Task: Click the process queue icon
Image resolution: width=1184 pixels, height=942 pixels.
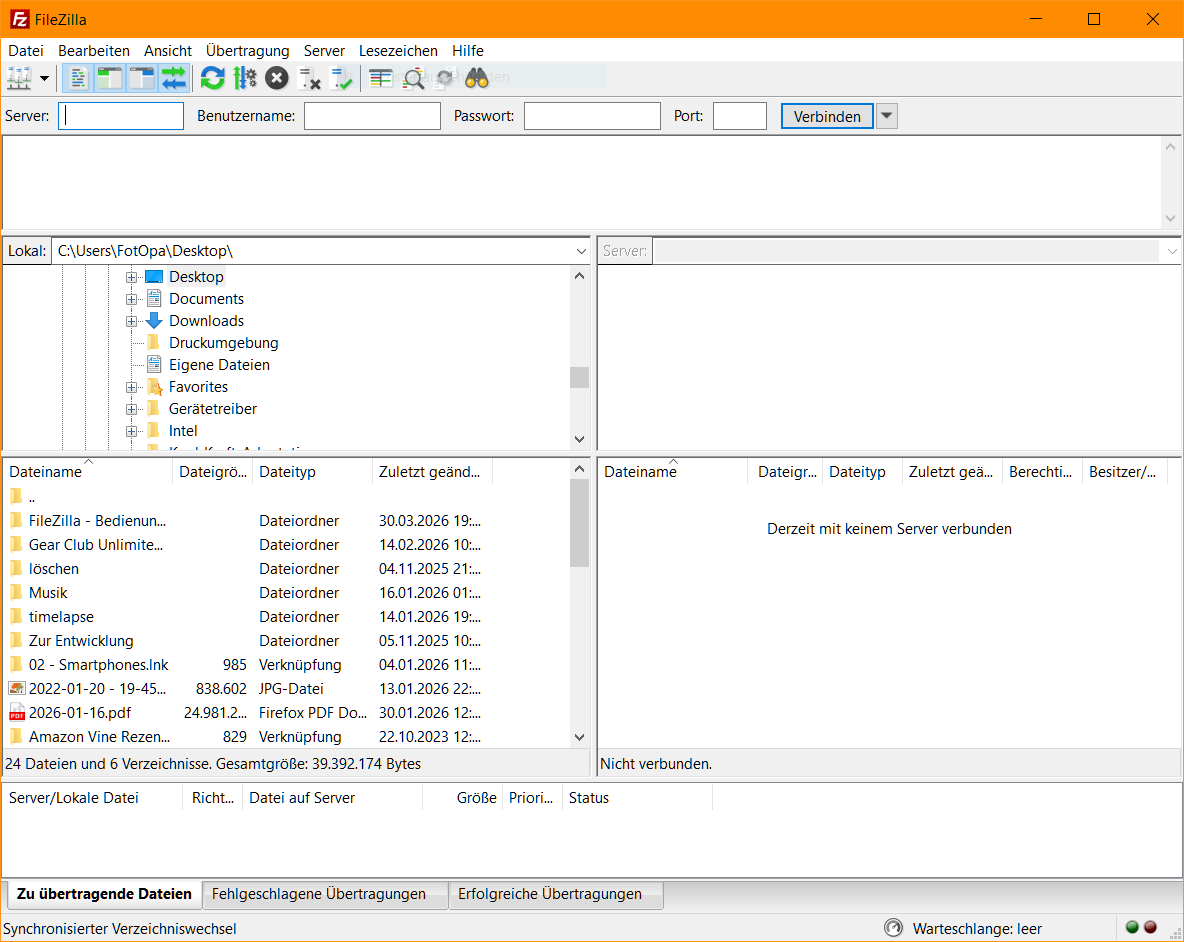Action: pyautogui.click(x=244, y=78)
